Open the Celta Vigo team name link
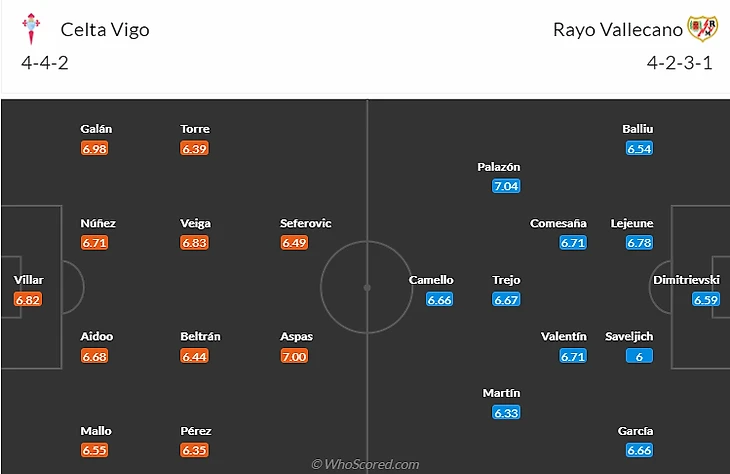The image size is (730, 474). point(105,29)
